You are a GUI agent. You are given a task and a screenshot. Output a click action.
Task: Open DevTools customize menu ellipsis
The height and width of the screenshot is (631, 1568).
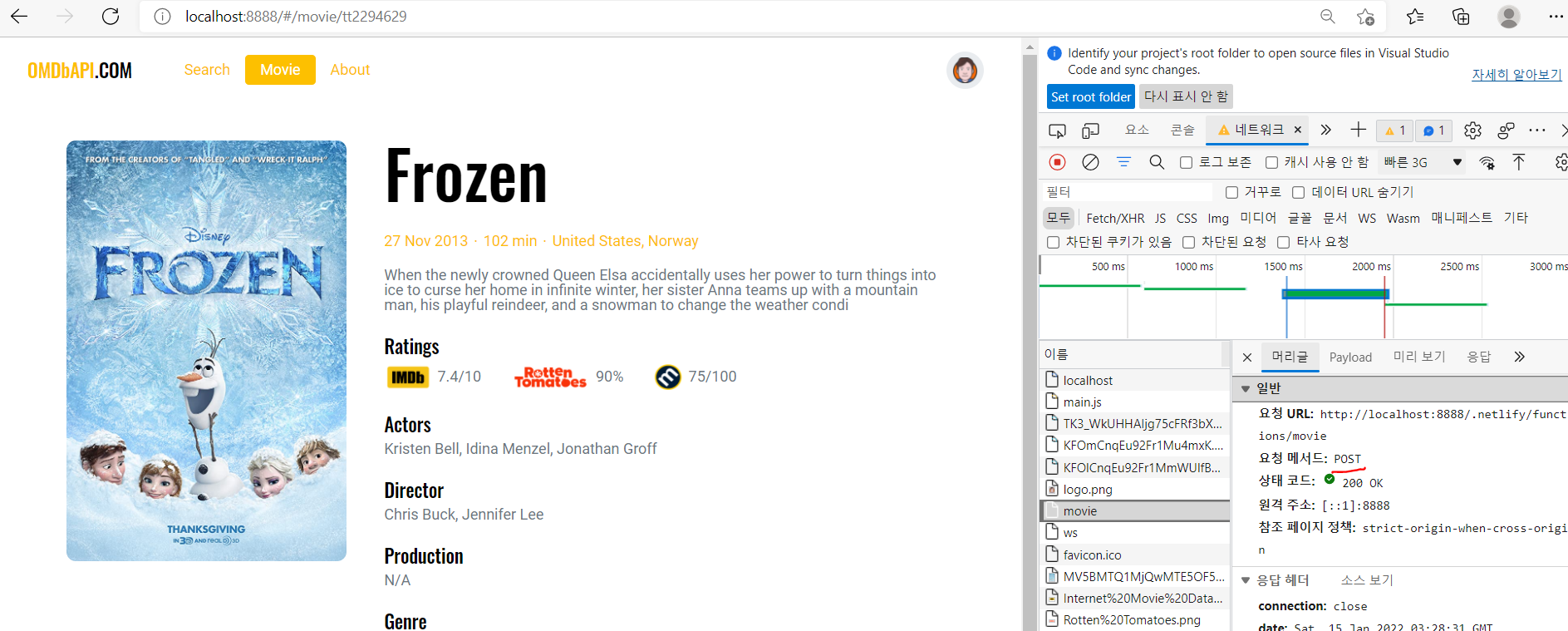(1537, 131)
